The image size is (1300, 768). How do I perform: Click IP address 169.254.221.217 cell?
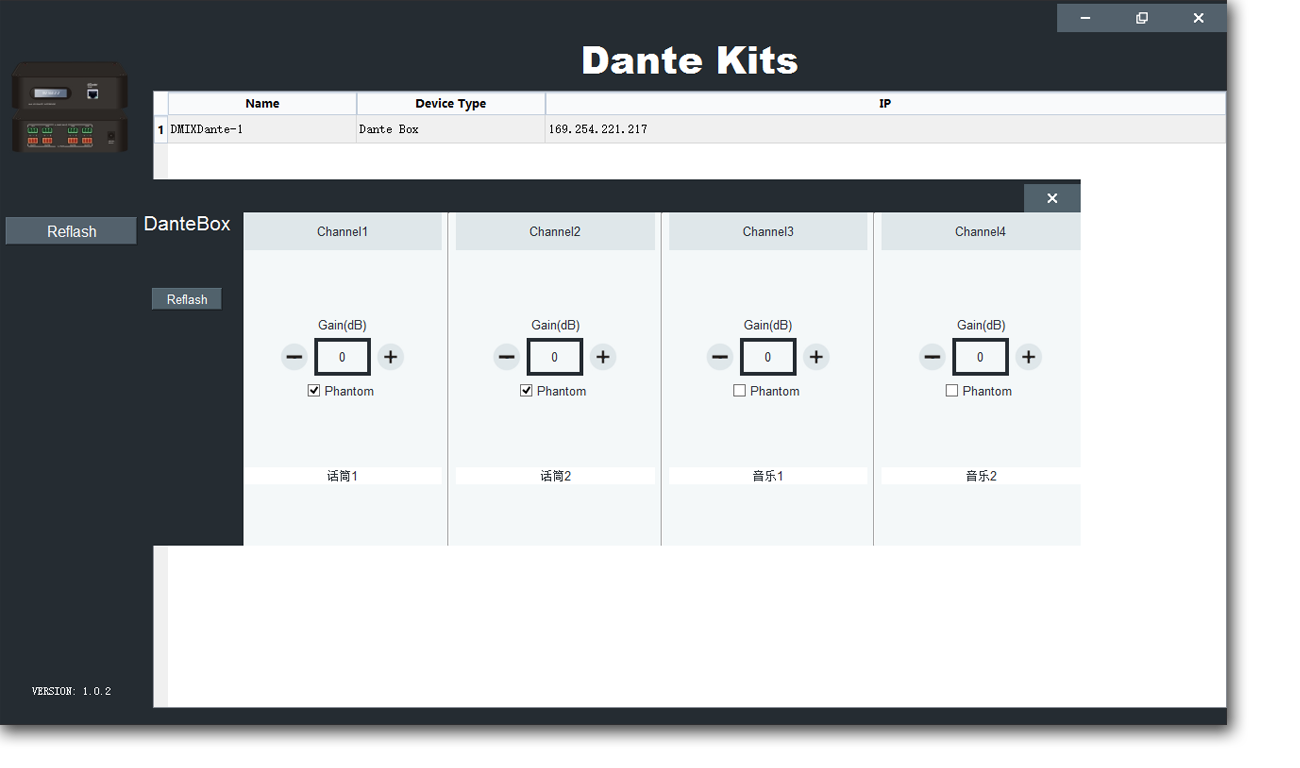885,129
